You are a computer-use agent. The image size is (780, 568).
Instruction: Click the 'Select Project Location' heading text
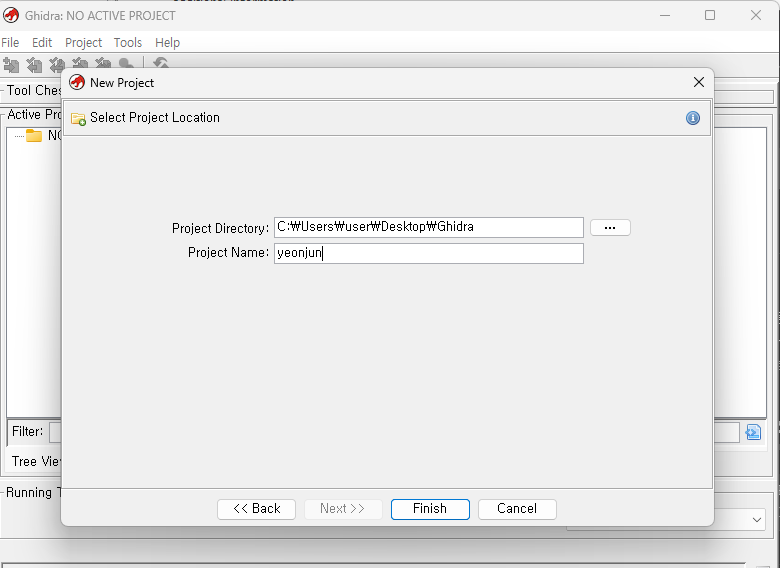click(155, 117)
